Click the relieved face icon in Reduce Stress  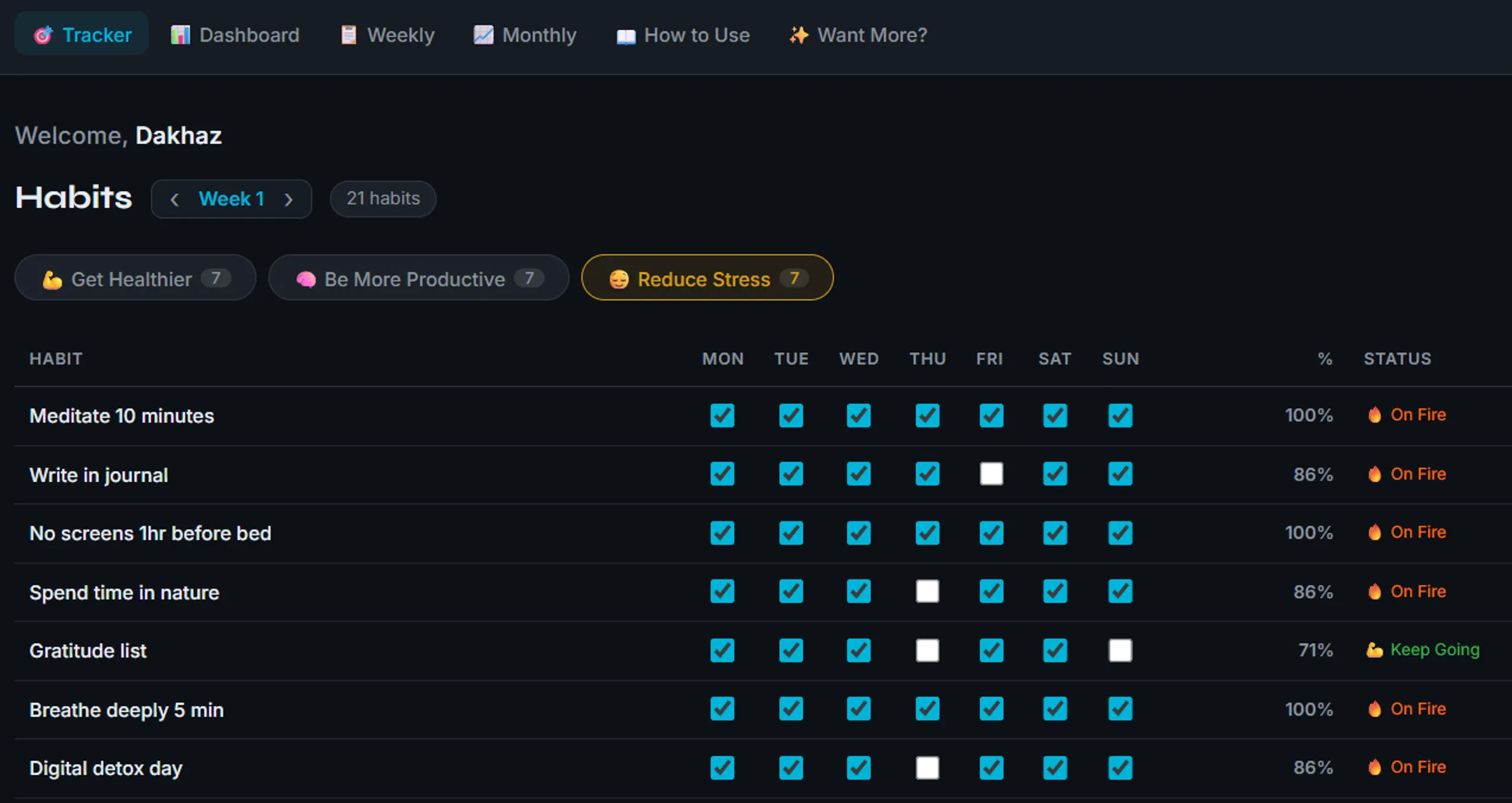click(619, 279)
